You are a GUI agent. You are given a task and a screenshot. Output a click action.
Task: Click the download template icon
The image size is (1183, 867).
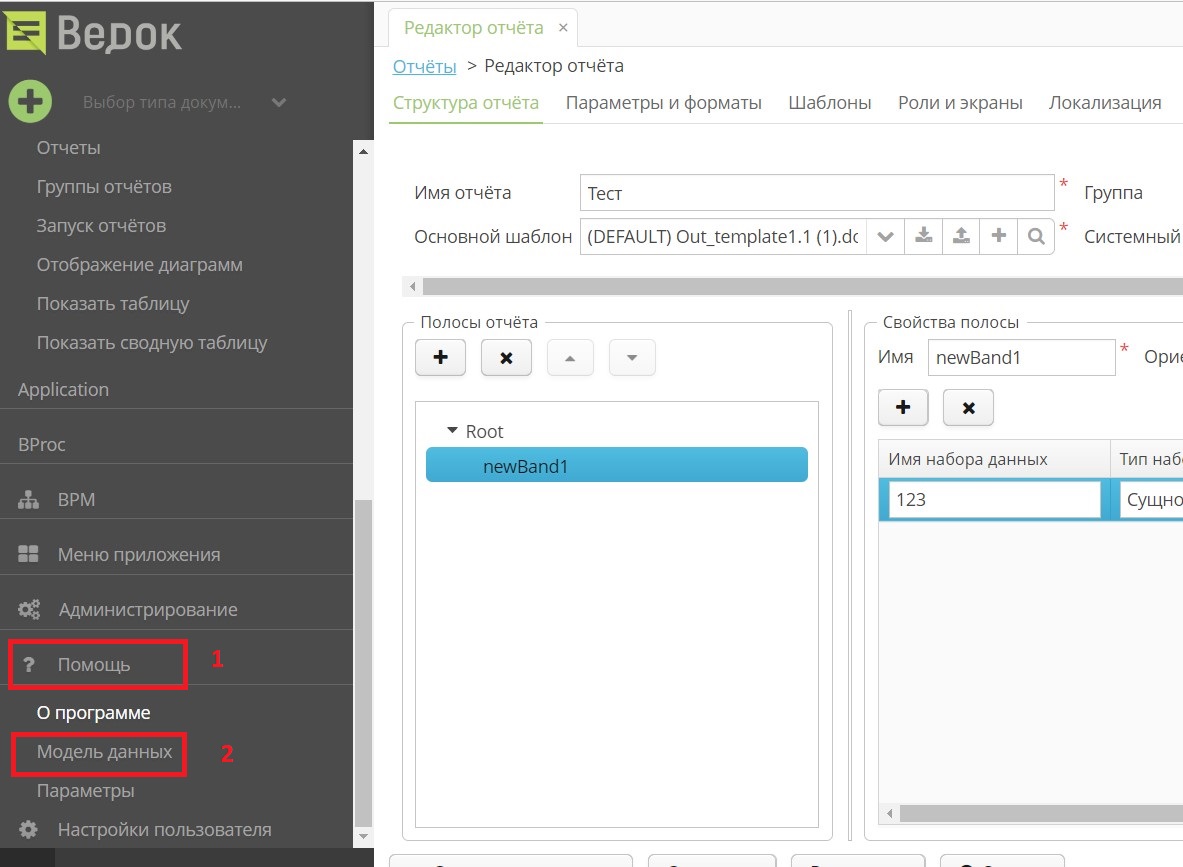coord(923,237)
